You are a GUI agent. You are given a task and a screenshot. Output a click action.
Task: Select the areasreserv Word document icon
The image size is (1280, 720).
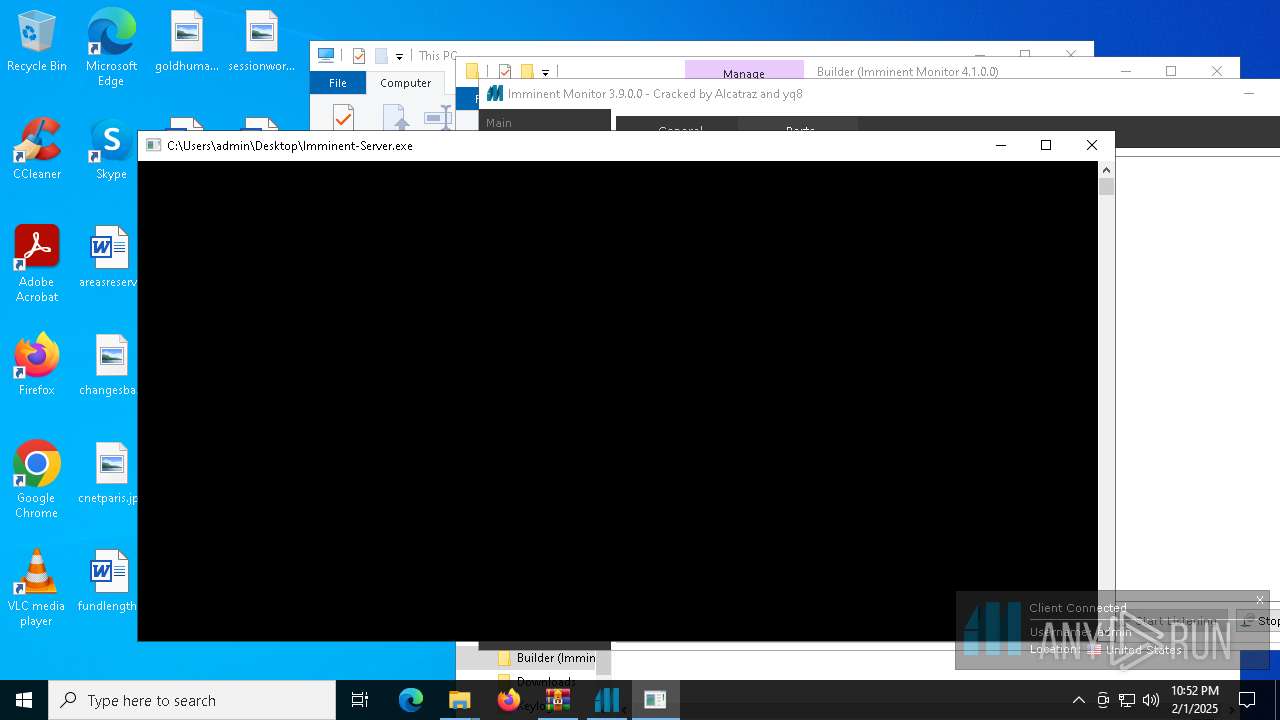coord(110,257)
